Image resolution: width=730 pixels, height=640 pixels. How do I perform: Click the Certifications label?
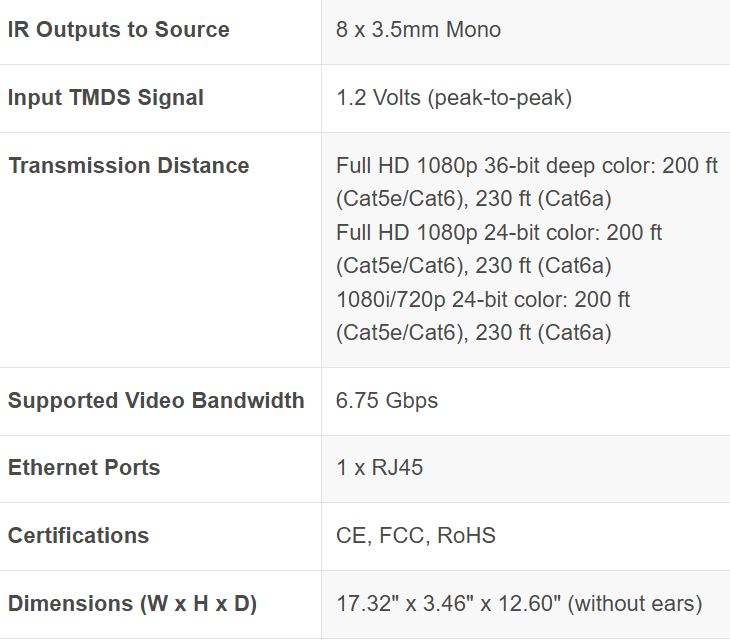[x=78, y=536]
